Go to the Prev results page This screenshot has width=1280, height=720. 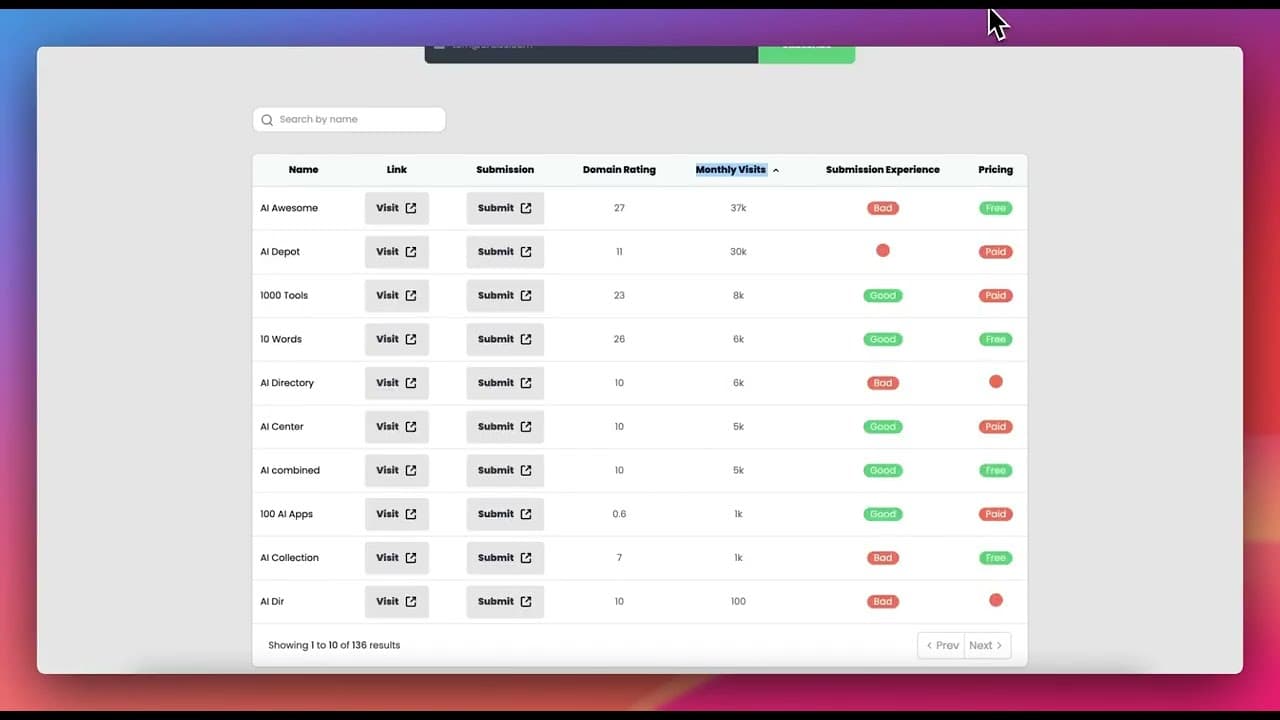click(x=942, y=646)
